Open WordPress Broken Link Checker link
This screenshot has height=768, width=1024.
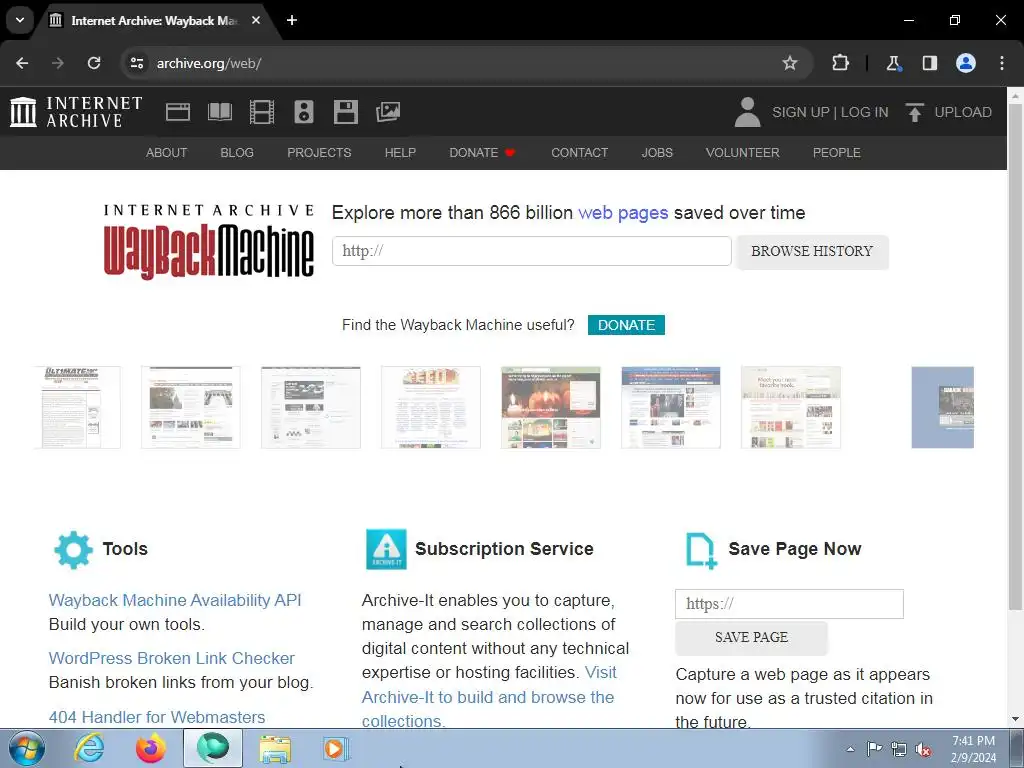(x=172, y=658)
